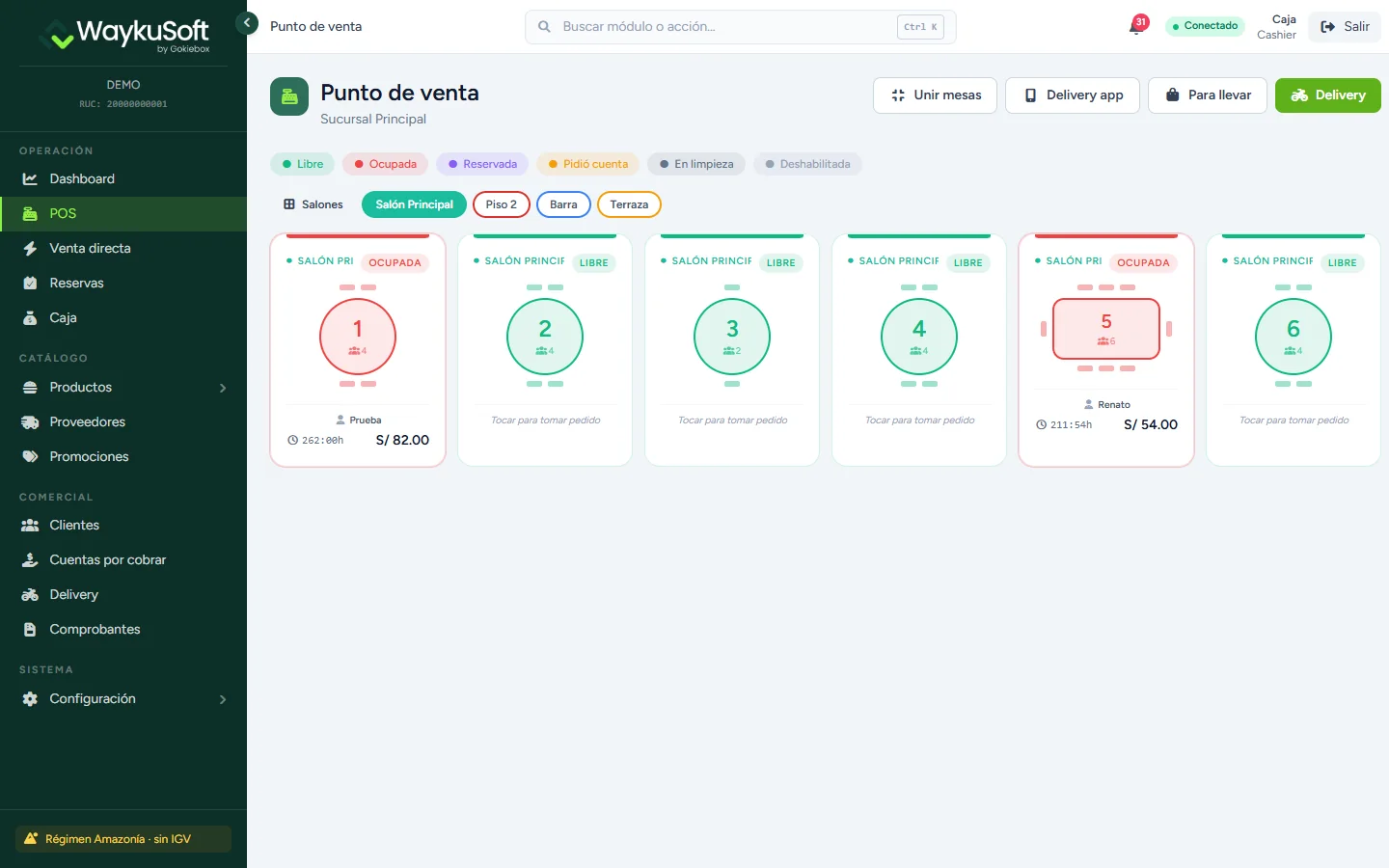Image resolution: width=1389 pixels, height=868 pixels.
Task: Click the Sucursal Principal subtitle
Action: (373, 120)
